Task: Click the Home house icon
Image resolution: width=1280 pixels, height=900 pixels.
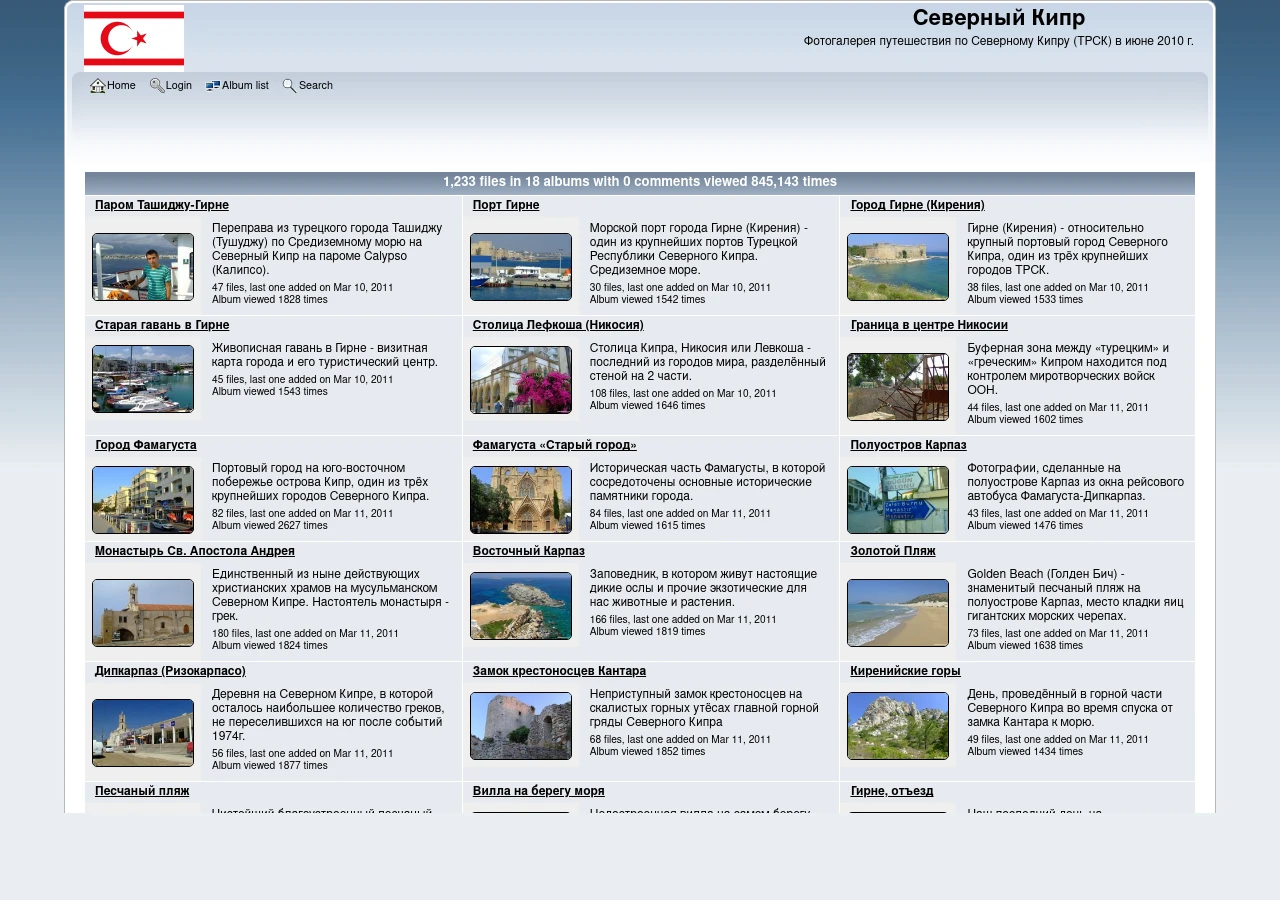Action: pos(97,86)
